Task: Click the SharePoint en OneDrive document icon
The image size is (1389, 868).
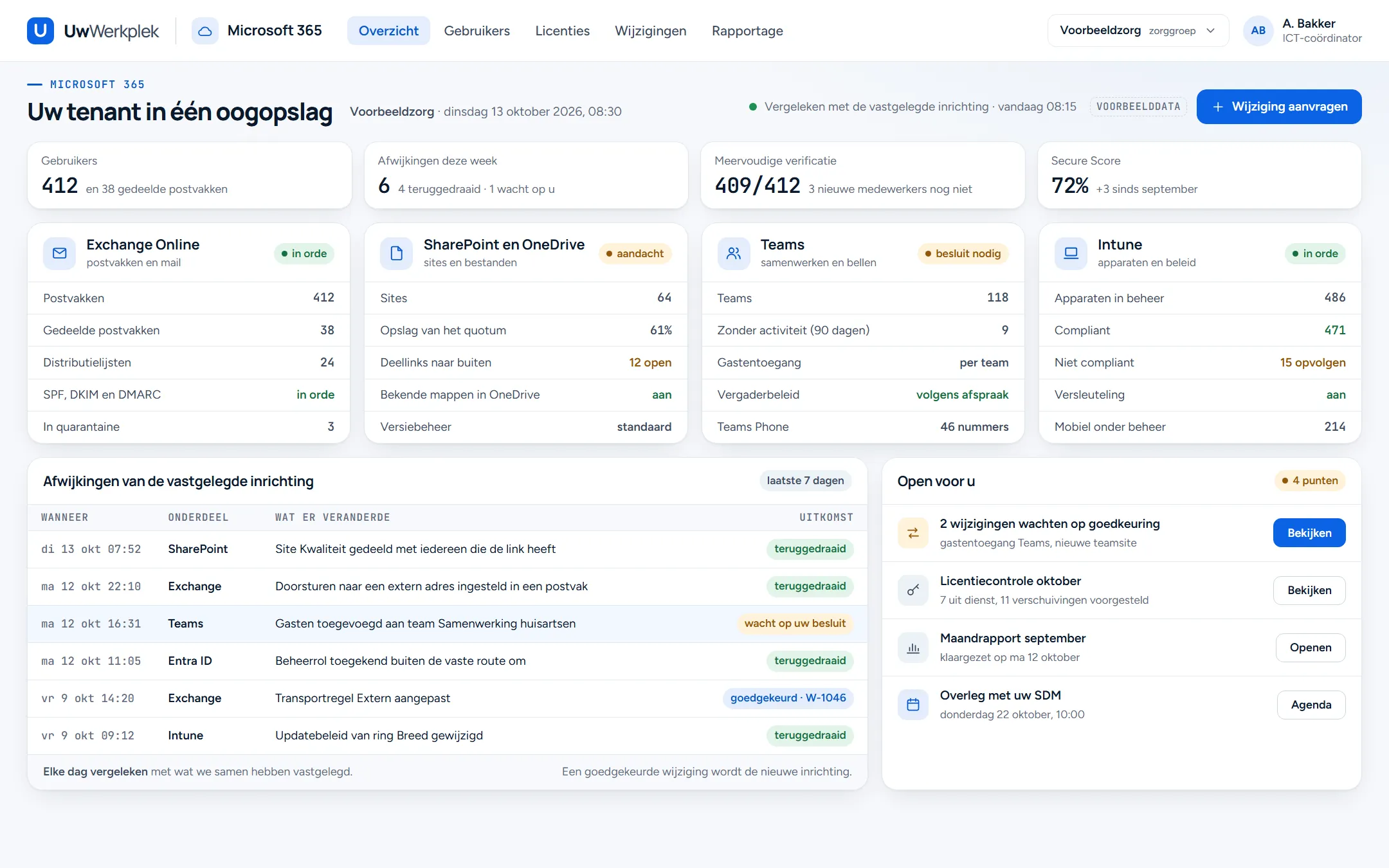Action: 397,253
